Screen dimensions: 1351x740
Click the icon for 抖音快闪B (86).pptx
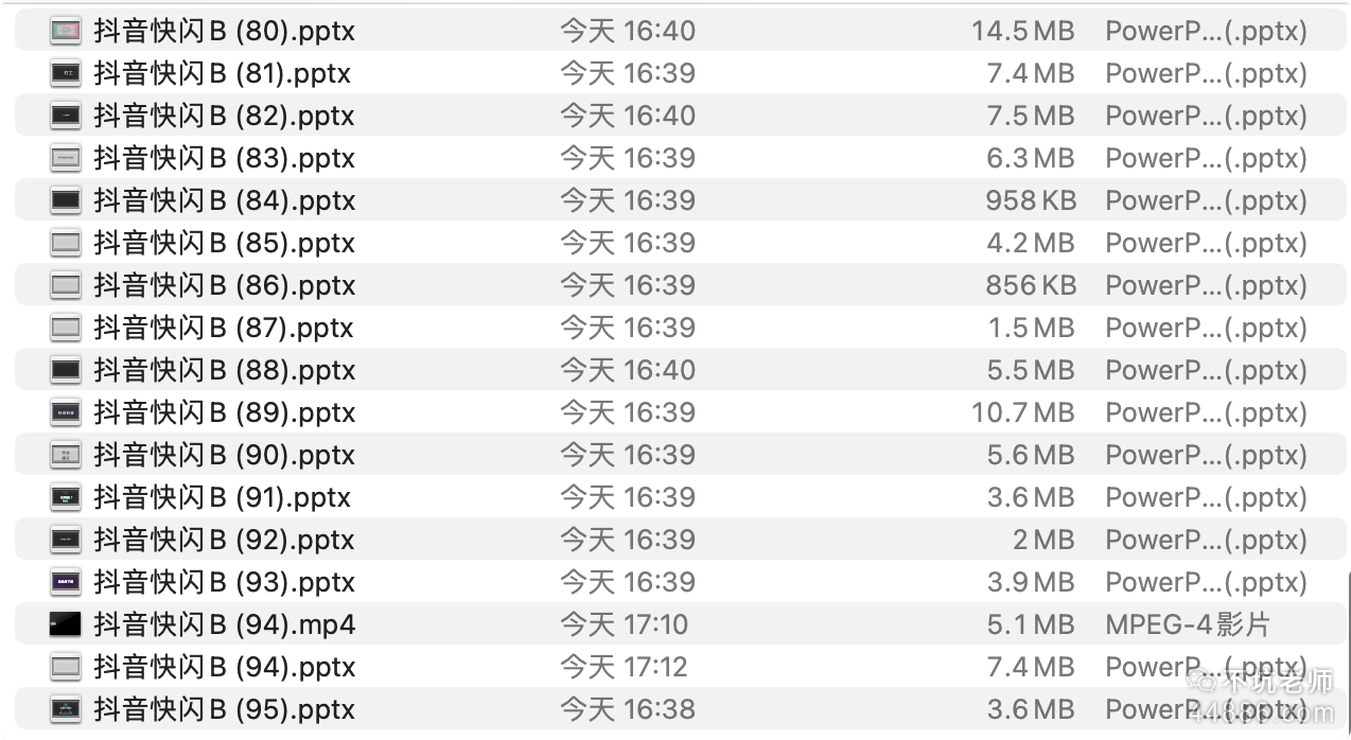click(65, 286)
